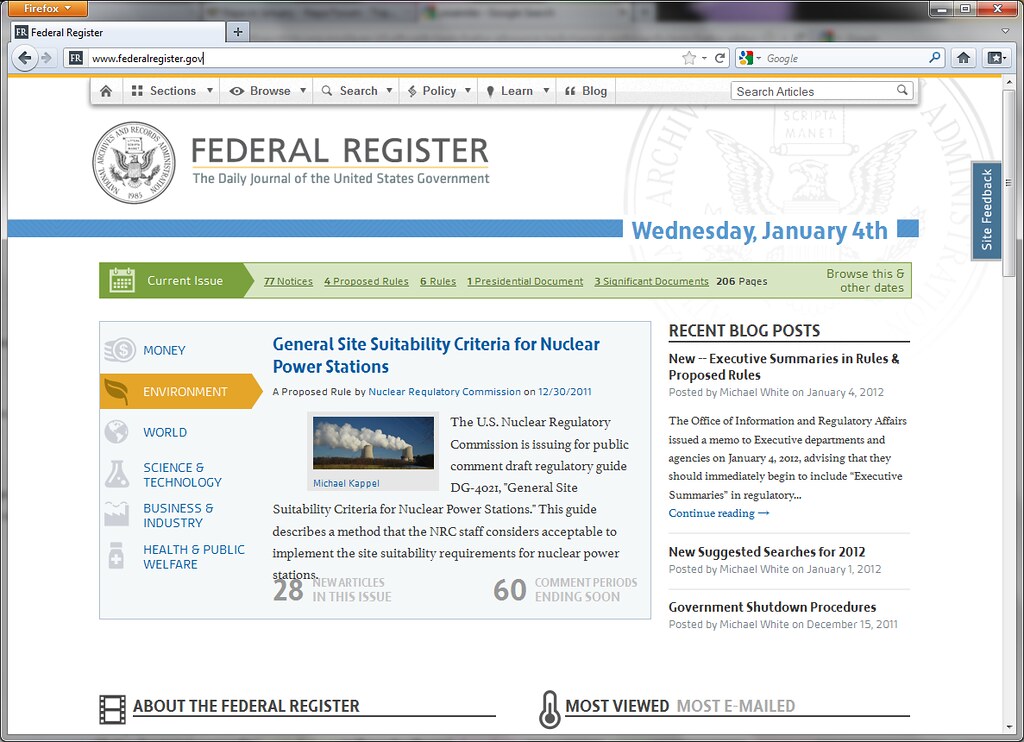Click the Science & Technology flask icon

(117, 474)
